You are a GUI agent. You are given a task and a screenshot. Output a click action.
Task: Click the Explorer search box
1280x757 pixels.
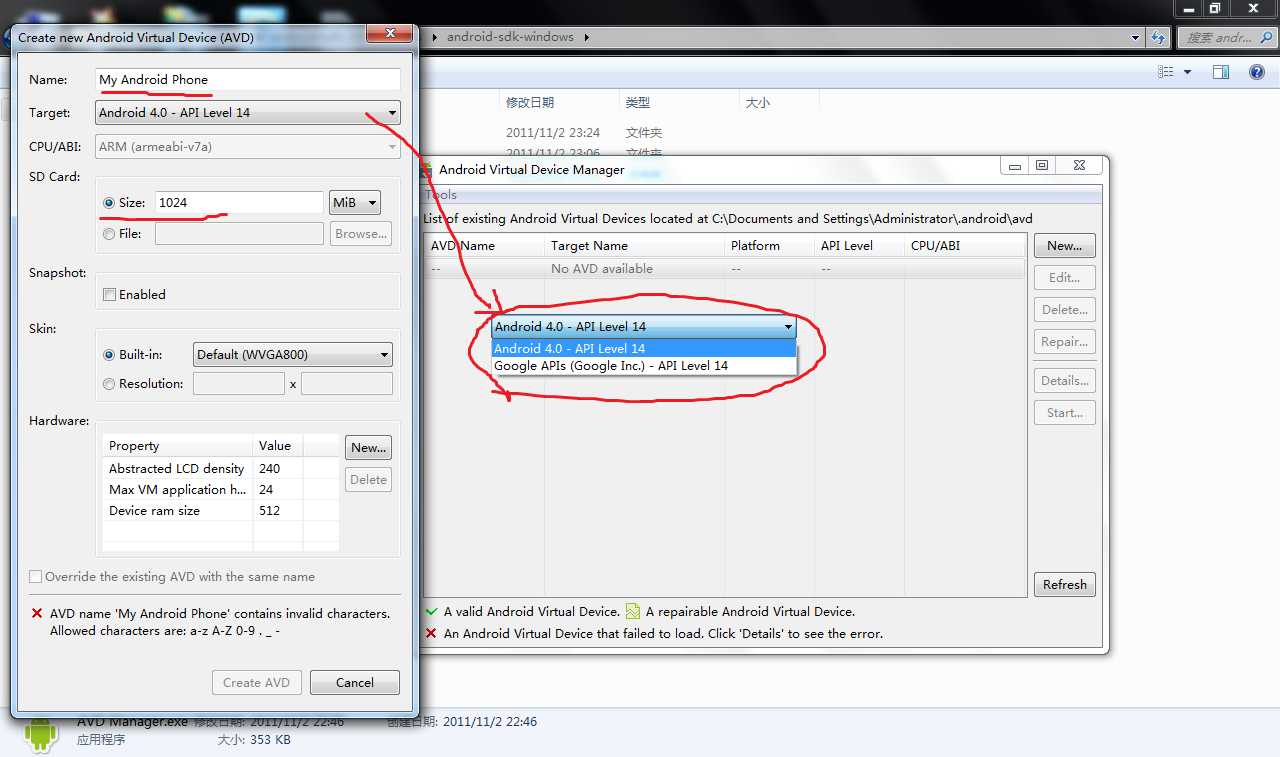click(x=1228, y=37)
